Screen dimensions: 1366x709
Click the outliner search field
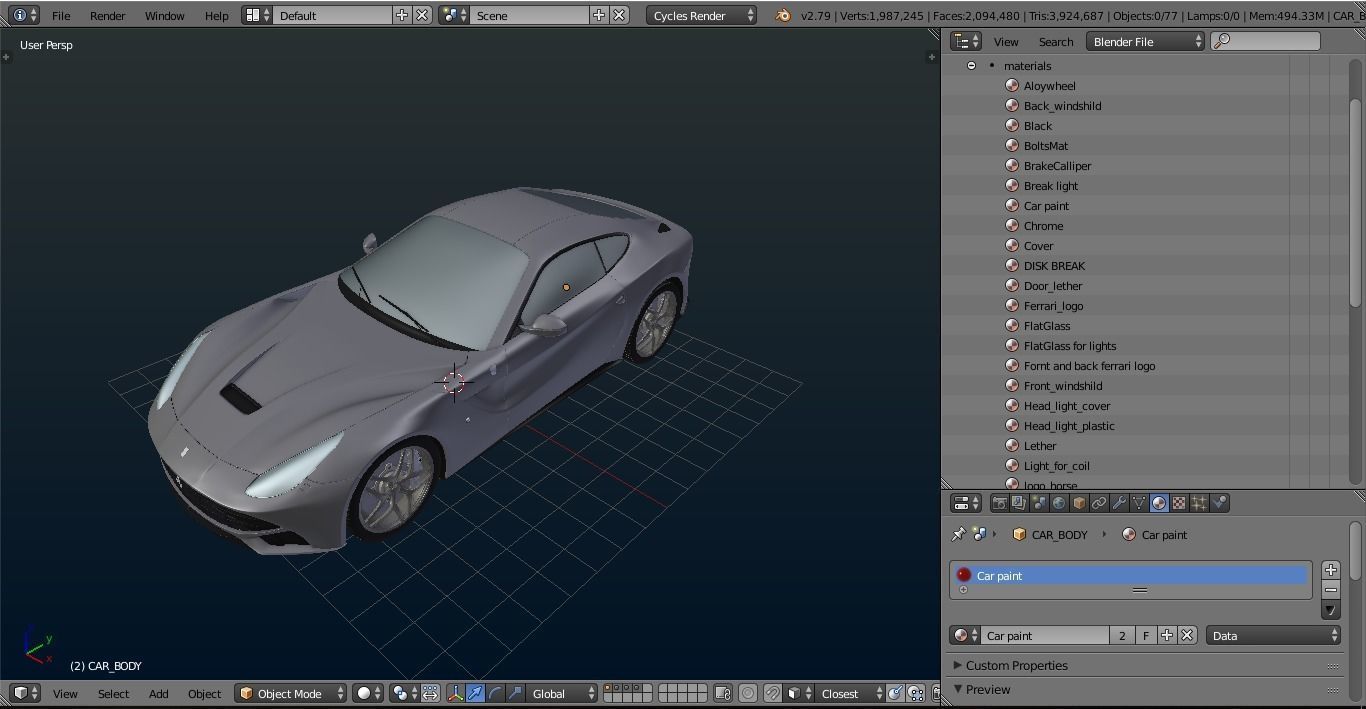click(x=1265, y=41)
